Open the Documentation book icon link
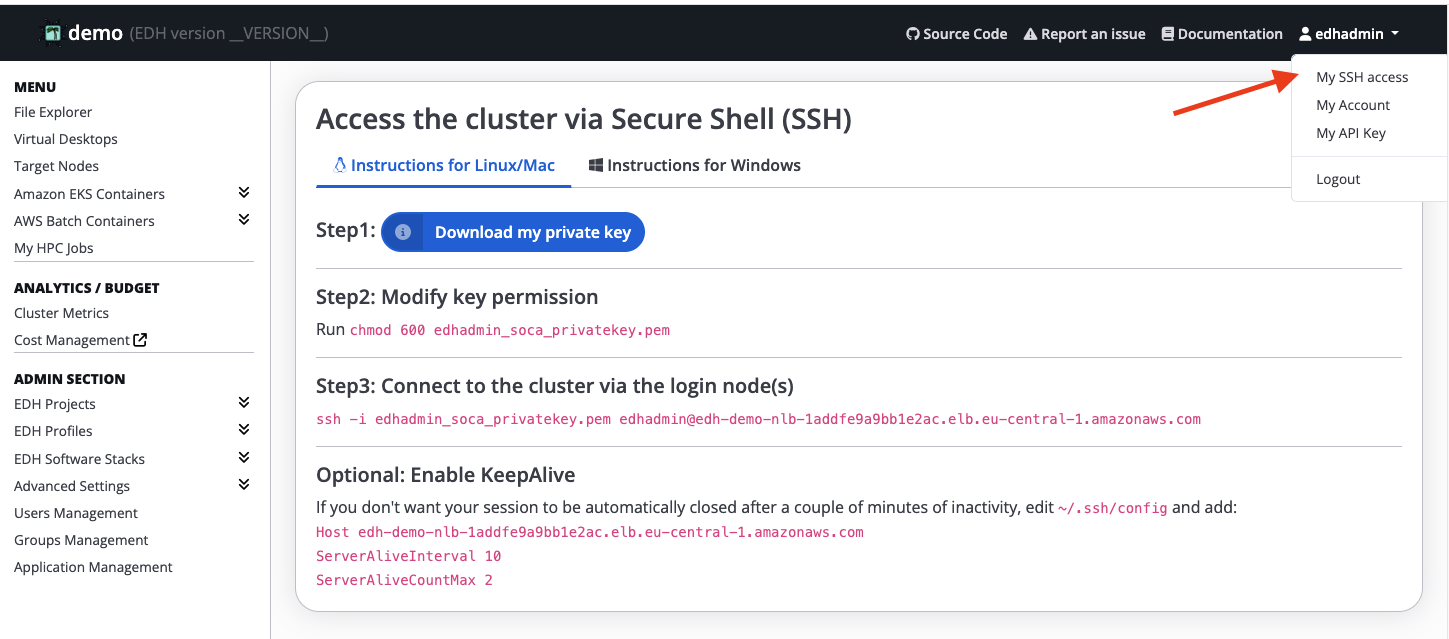This screenshot has width=1449, height=639. [x=1167, y=34]
